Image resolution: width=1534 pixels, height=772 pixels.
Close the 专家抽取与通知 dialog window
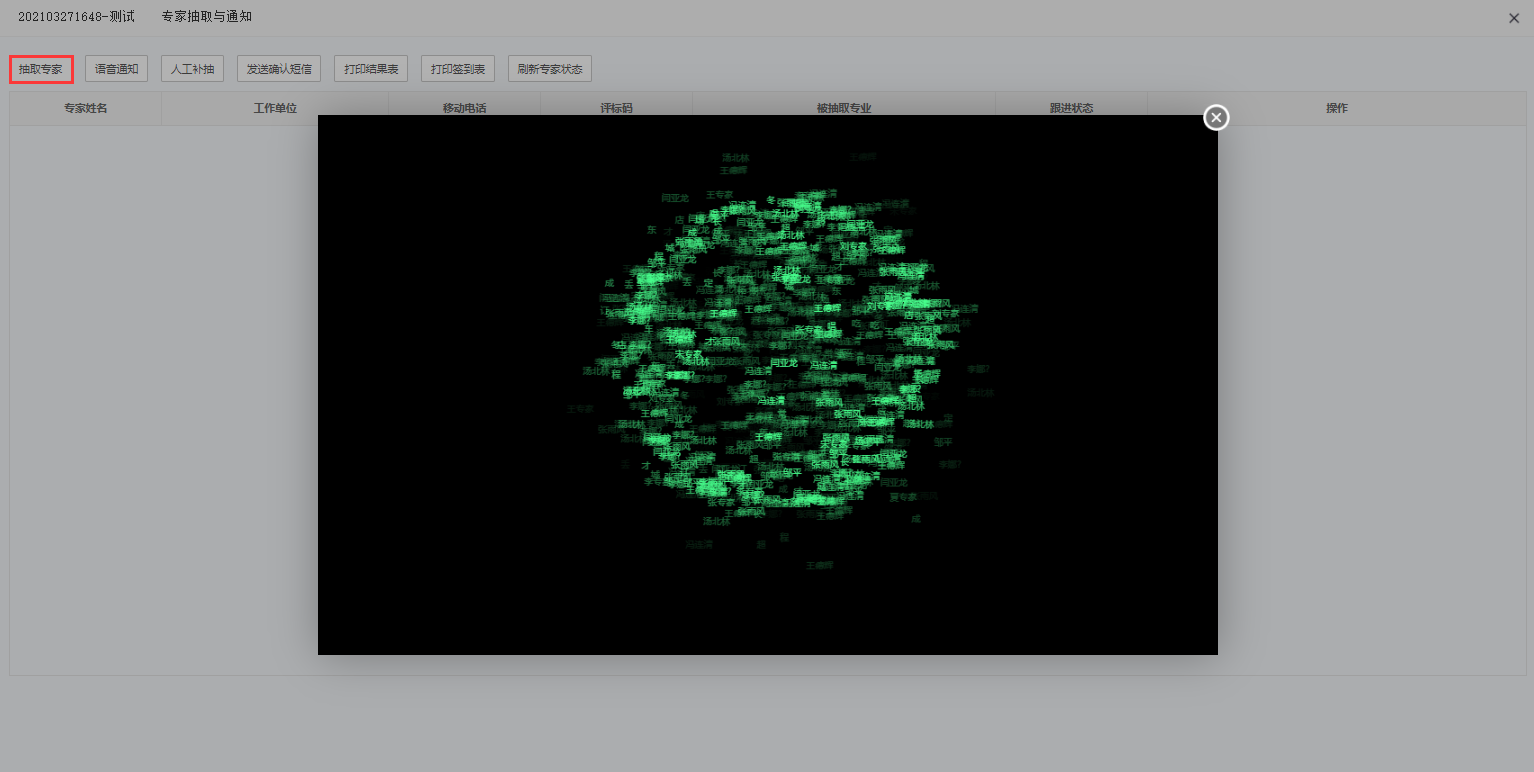coord(1514,18)
